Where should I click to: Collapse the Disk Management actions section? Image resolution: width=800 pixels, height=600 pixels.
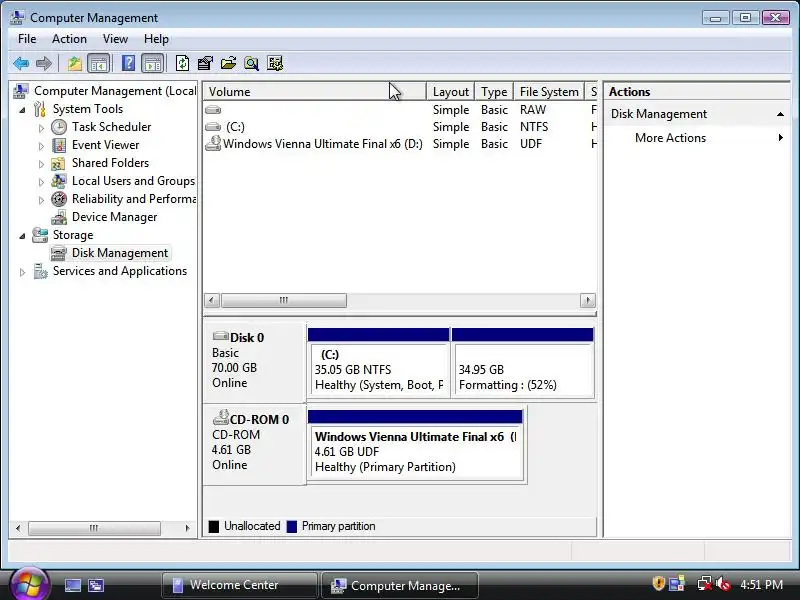coord(780,114)
